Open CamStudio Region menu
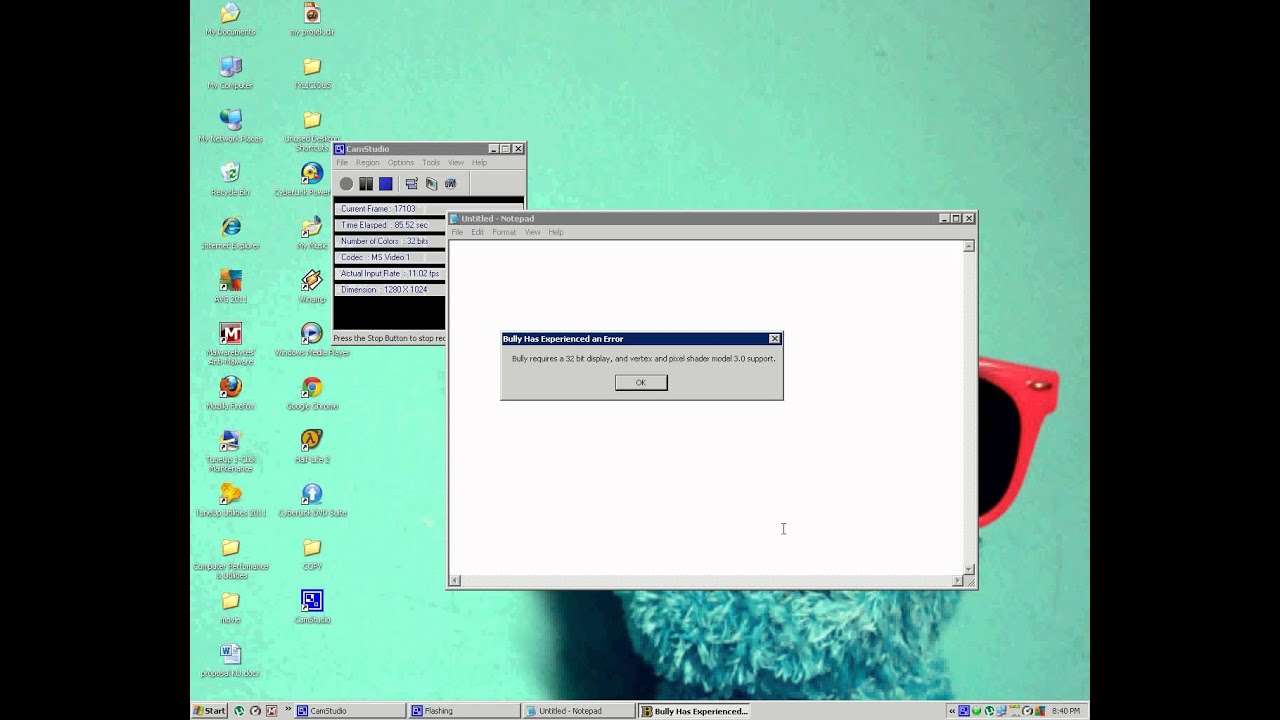The height and width of the screenshot is (720, 1280). 367,162
